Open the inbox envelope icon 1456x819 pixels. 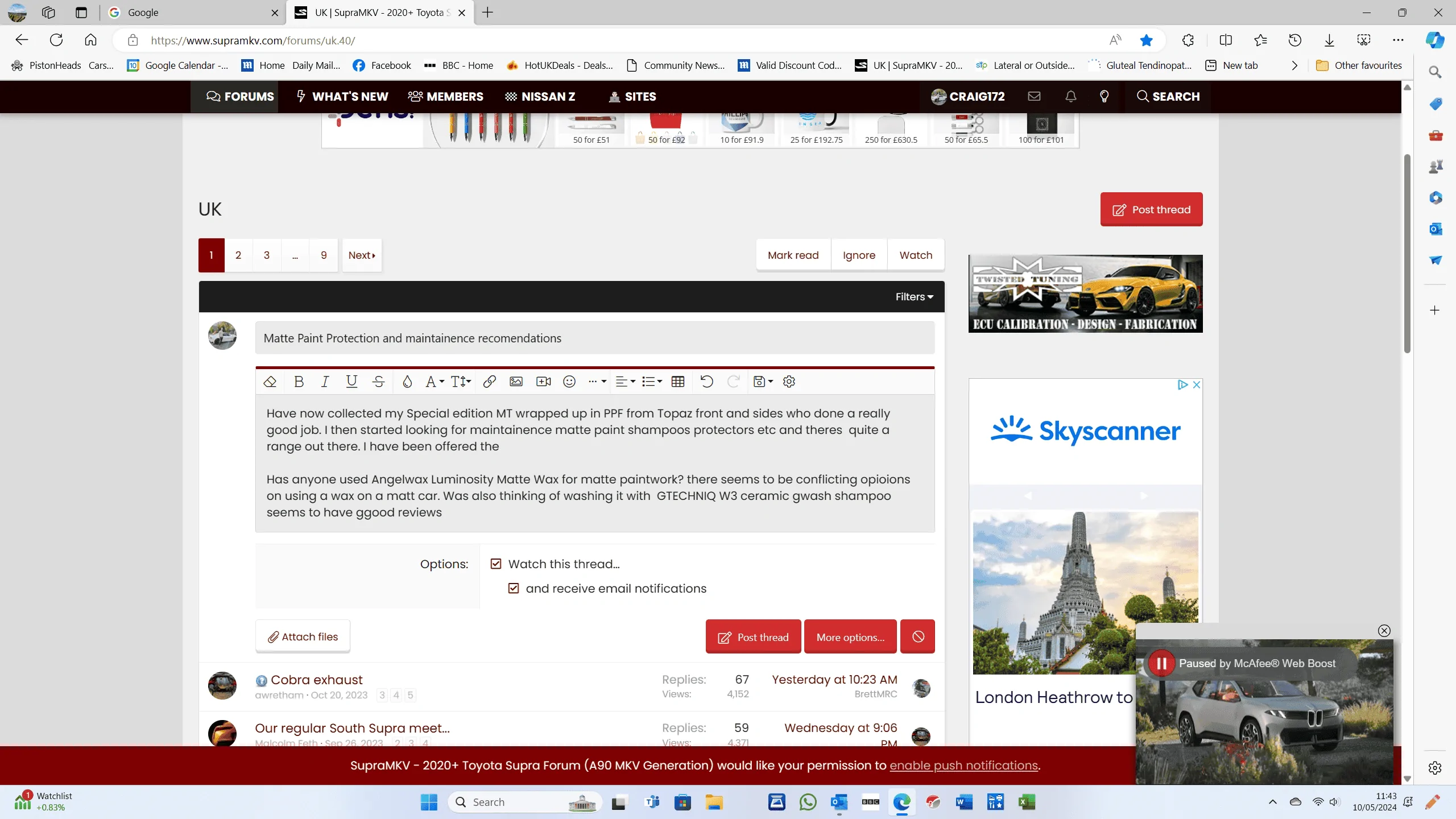1034,96
